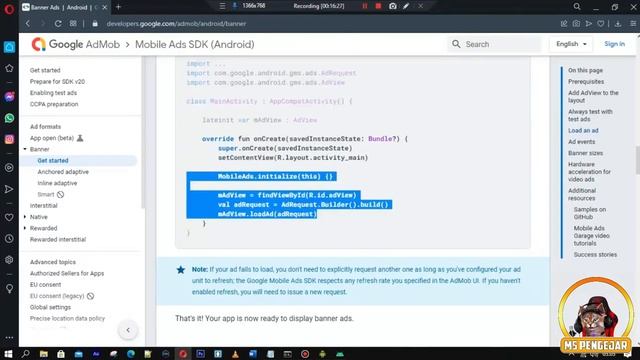Collapse the left navigation panel chevron
Image resolution: width=640 pixels, height=360 pixels.
tap(128, 330)
